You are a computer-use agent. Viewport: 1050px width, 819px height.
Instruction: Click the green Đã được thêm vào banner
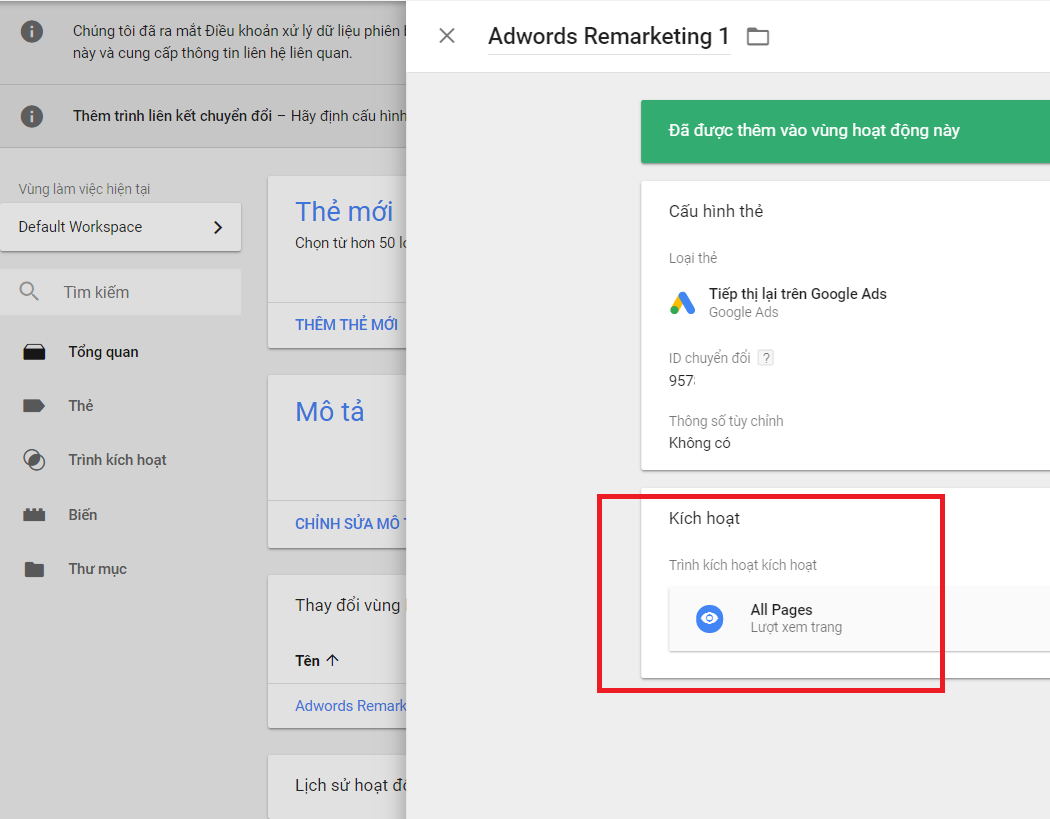[x=845, y=131]
